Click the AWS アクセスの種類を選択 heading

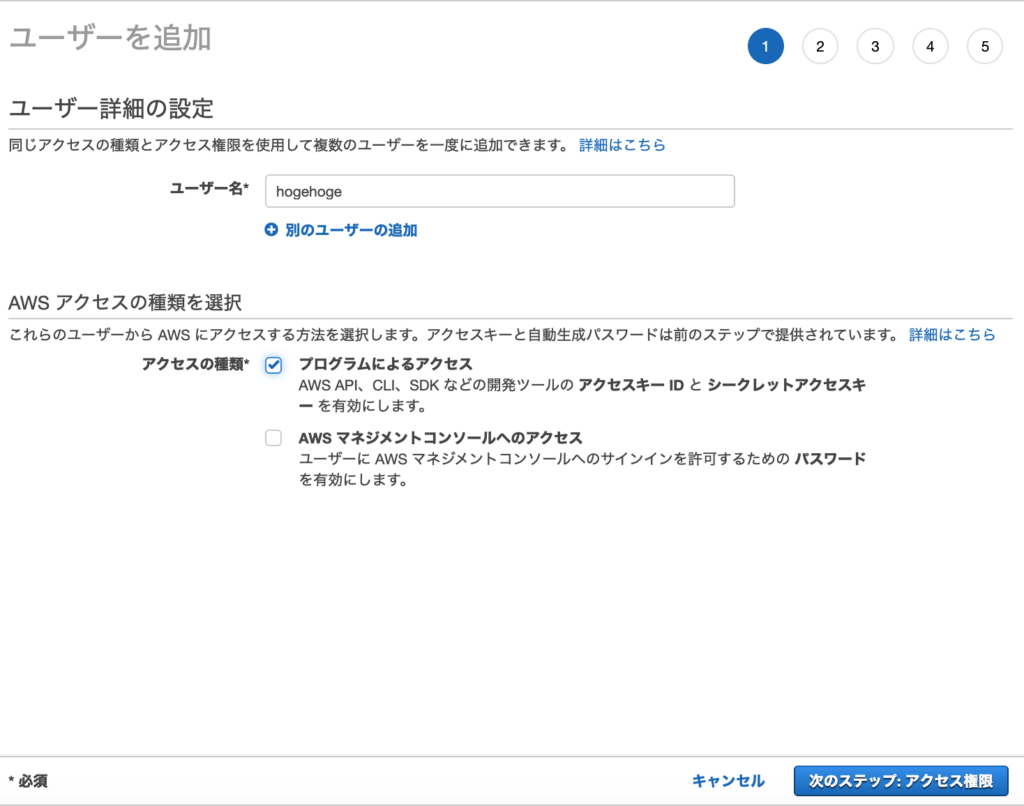click(x=125, y=302)
